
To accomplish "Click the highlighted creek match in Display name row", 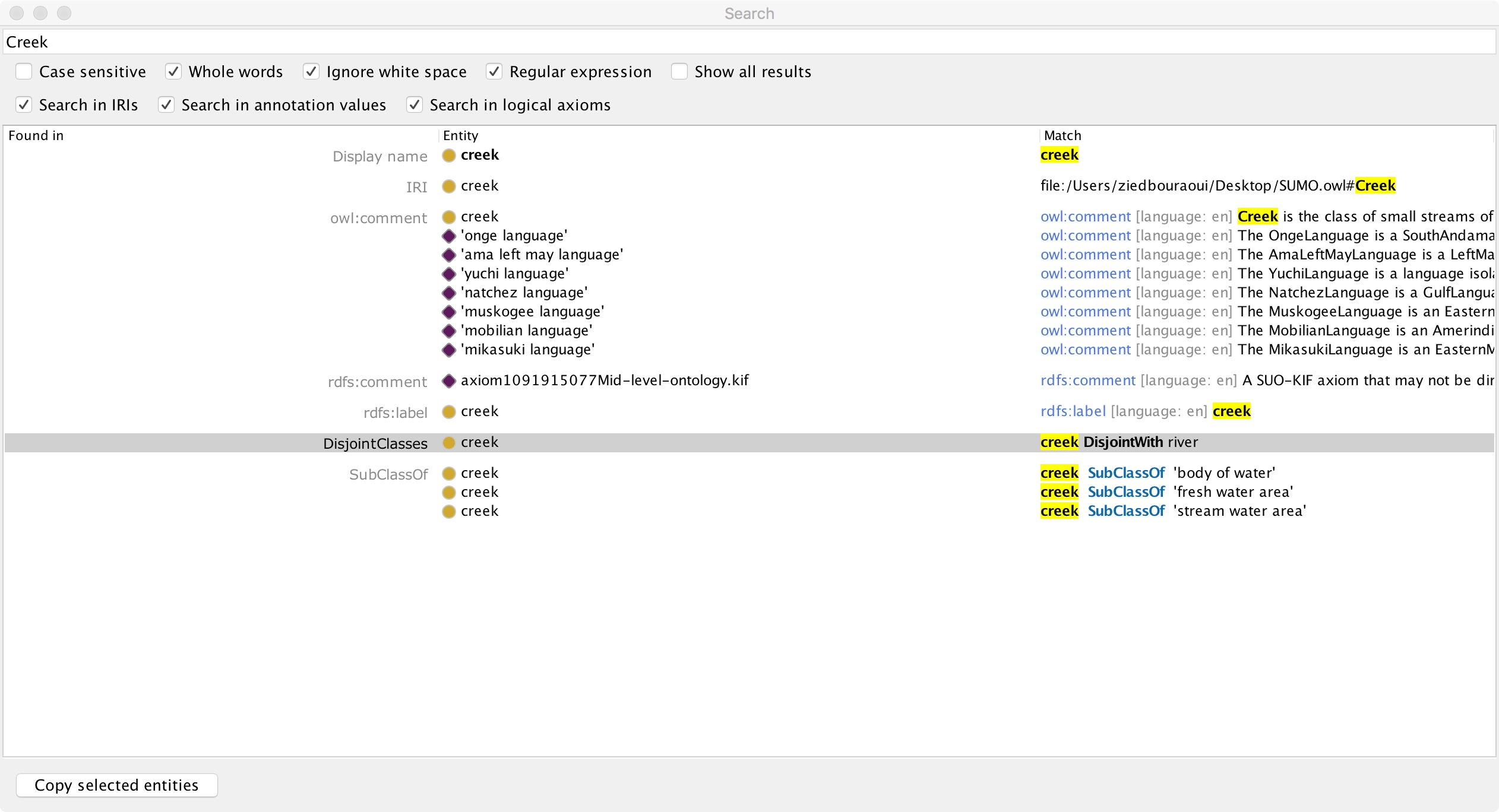I will [1060, 155].
